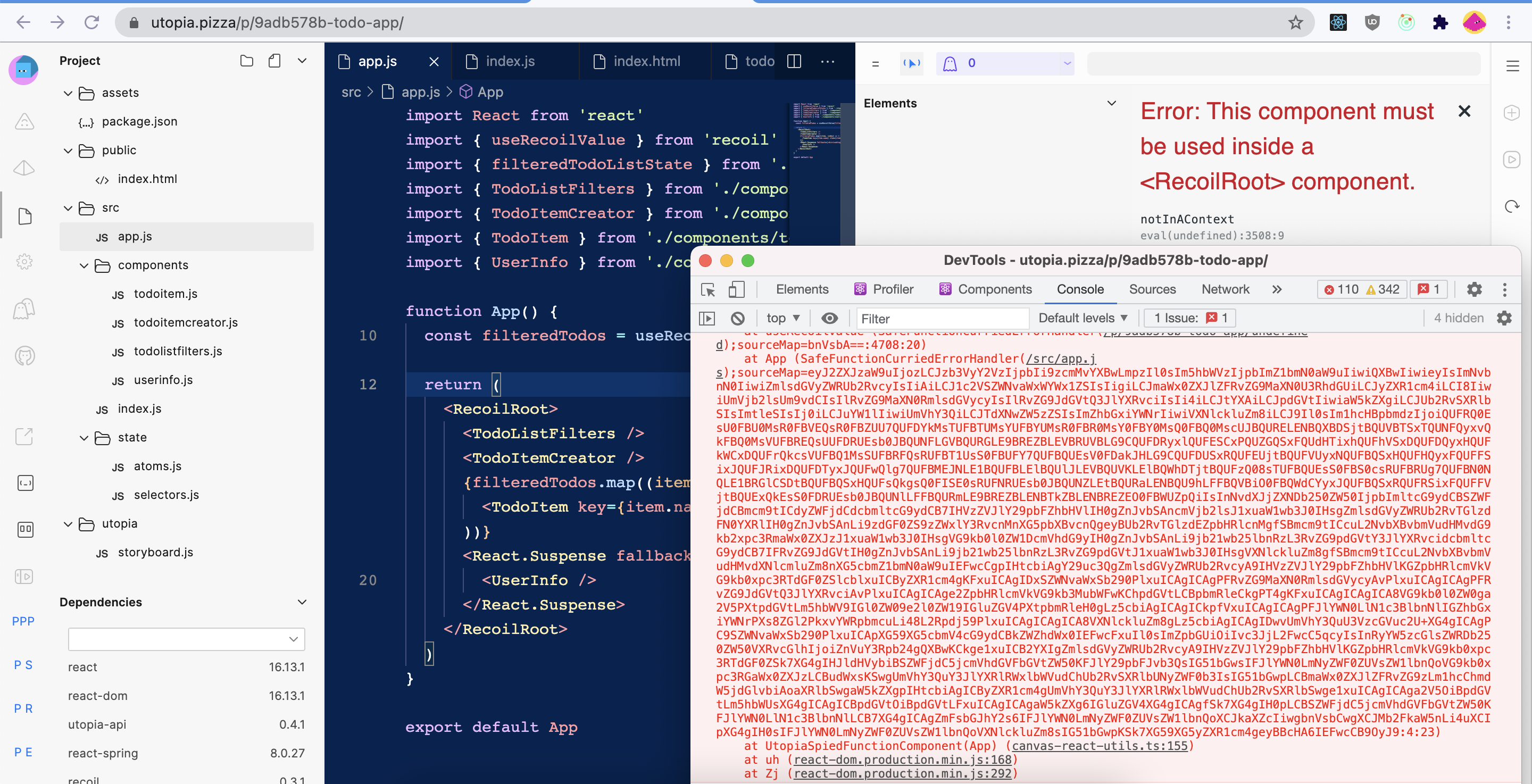Open the canvas-react-utils.ts:155 stack trace link

1099,747
